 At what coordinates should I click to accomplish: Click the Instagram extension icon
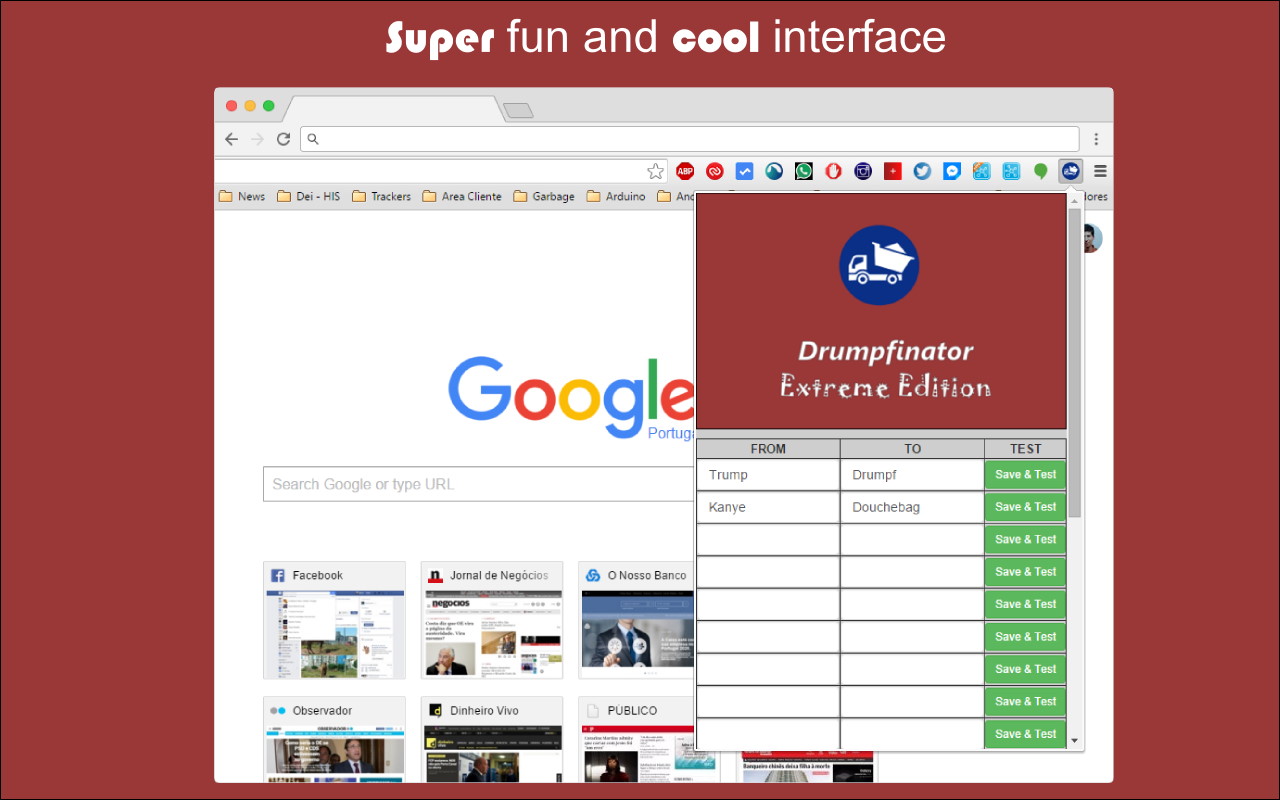click(x=863, y=171)
